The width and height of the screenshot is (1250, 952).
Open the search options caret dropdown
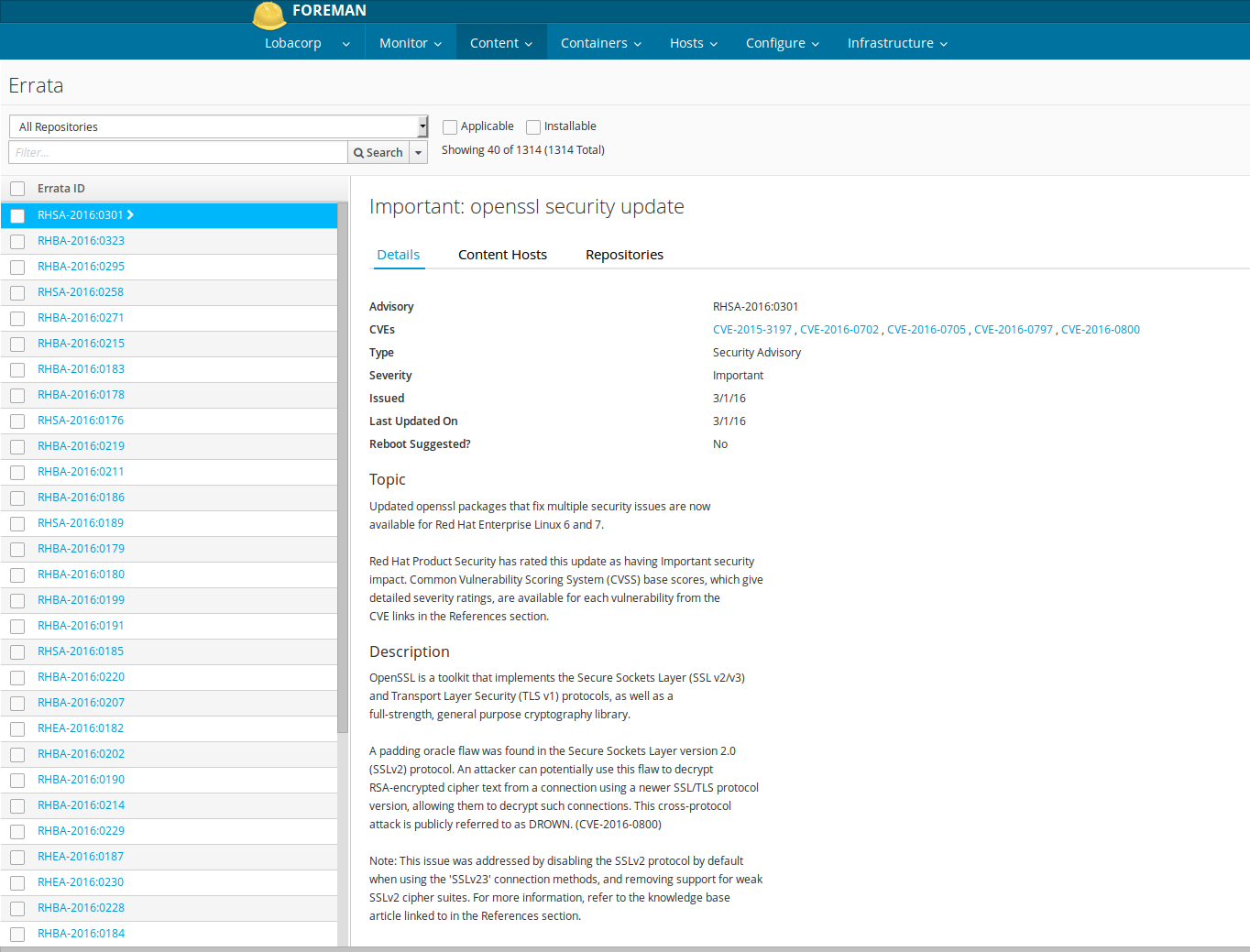[x=419, y=153]
